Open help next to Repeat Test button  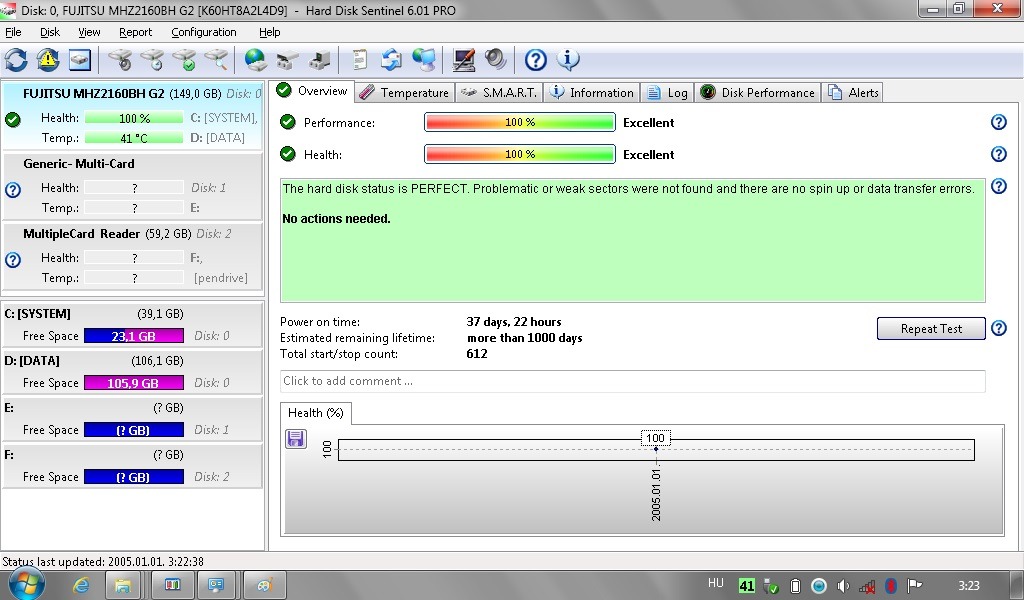(999, 328)
